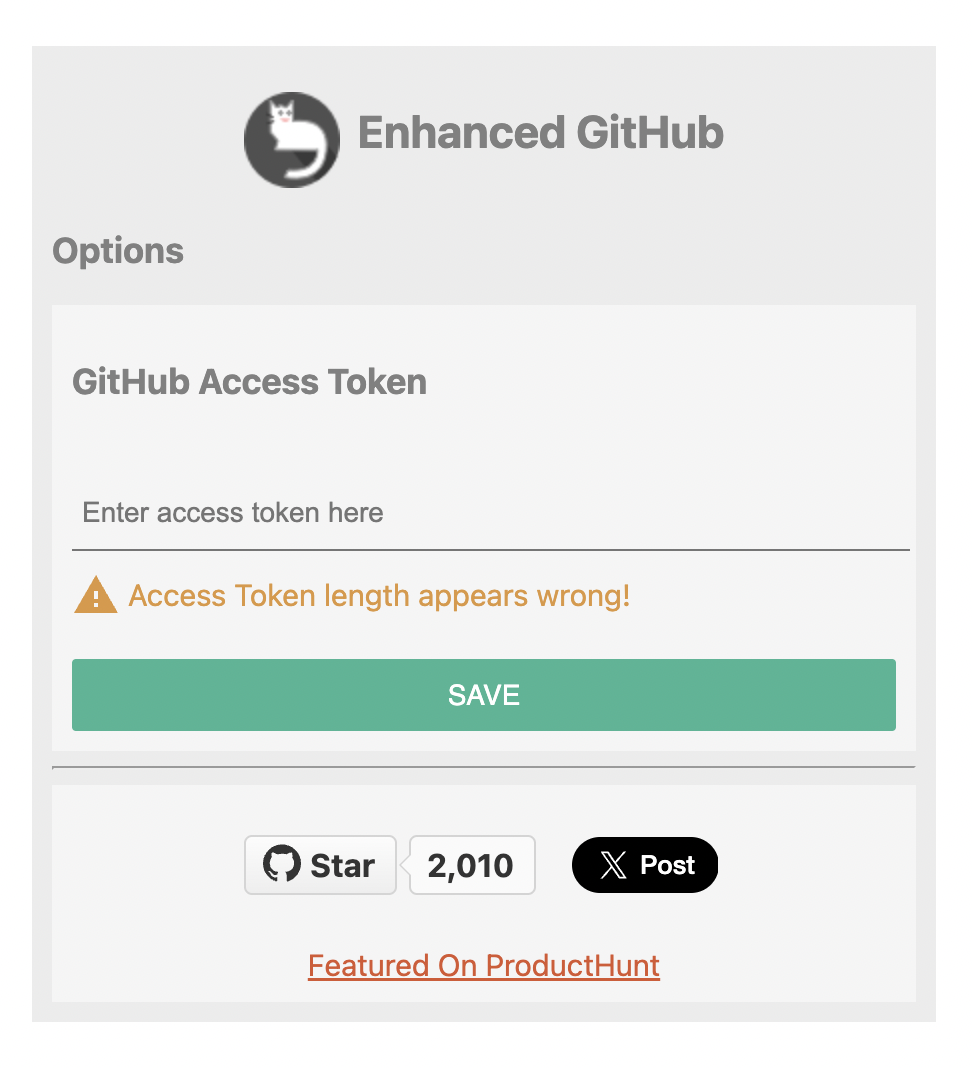Open the 2,010 stargazers count
The image size is (972, 1068).
click(471, 865)
